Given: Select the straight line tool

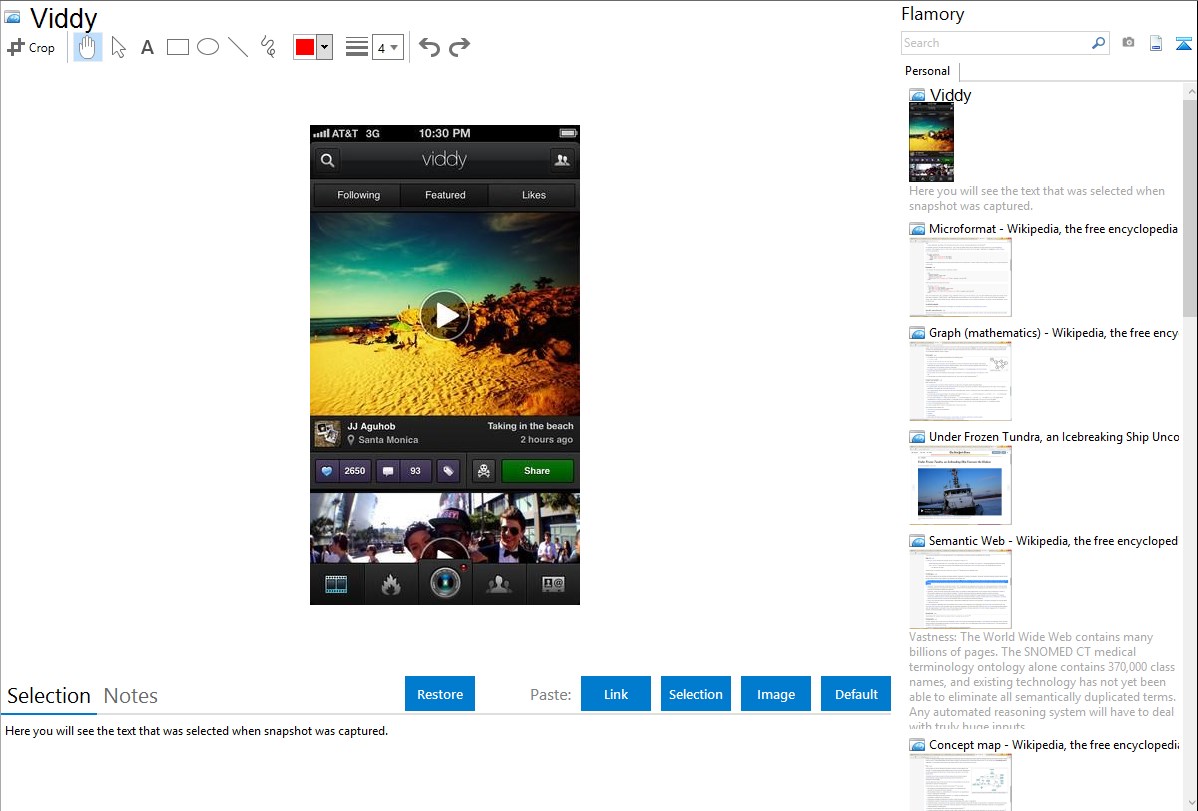Looking at the screenshot, I should click(x=238, y=47).
